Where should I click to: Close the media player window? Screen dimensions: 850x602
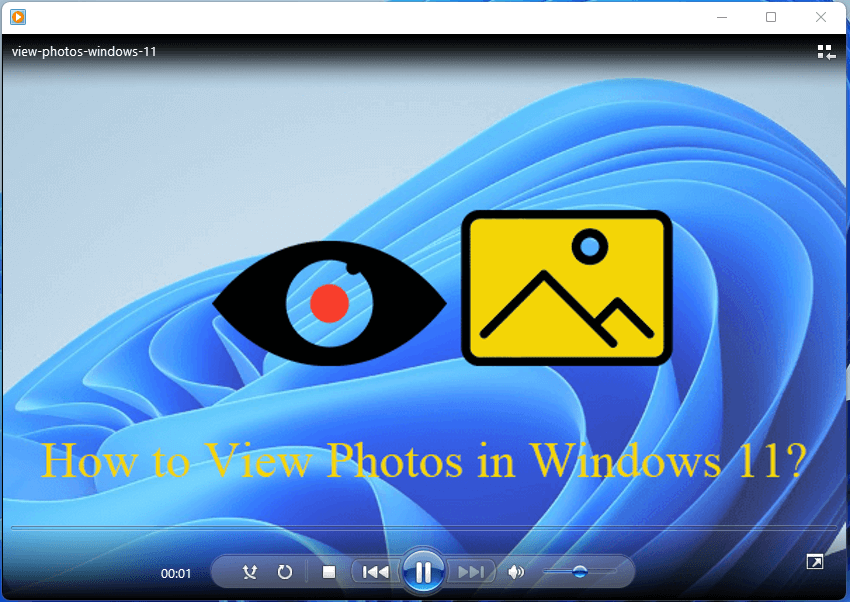click(821, 17)
